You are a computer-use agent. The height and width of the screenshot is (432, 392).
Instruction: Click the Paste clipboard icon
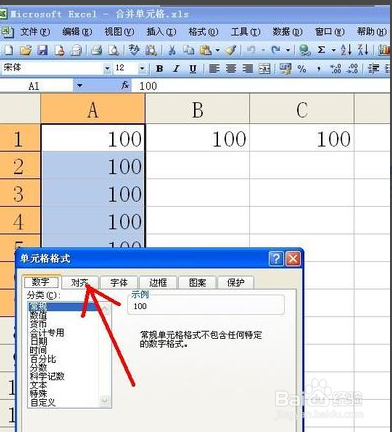(x=206, y=50)
